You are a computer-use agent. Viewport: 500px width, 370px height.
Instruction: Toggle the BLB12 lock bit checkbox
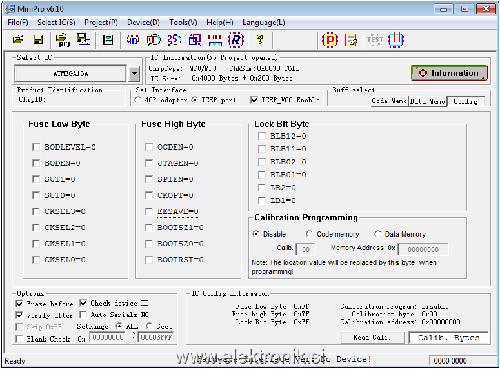(x=262, y=136)
